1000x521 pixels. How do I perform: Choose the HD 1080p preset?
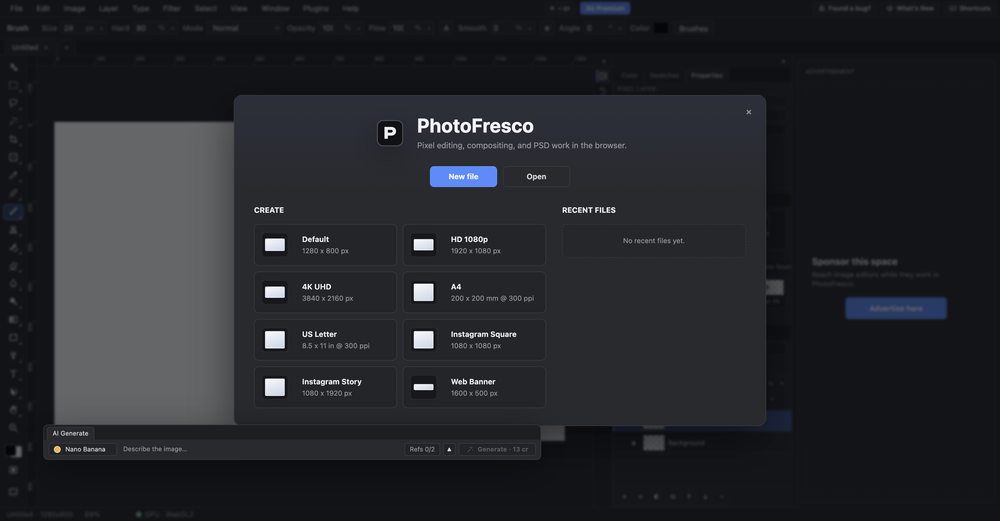click(x=474, y=245)
